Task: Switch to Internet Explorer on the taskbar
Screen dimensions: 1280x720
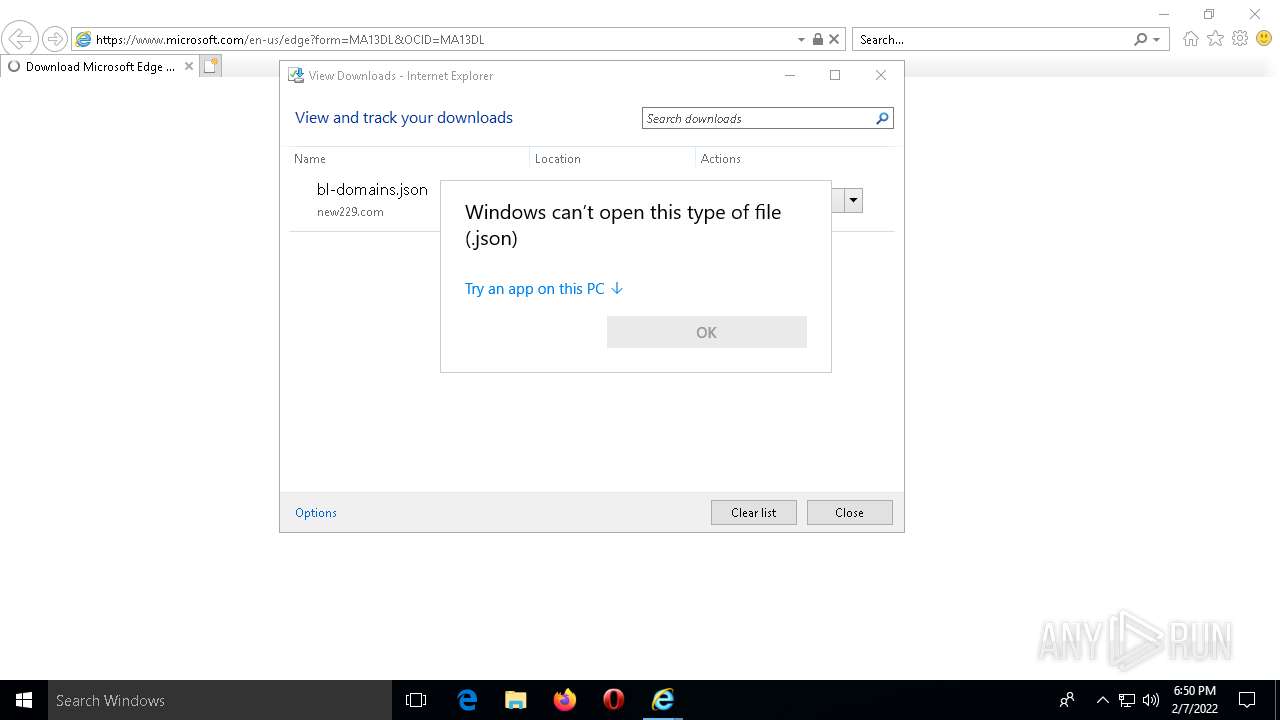Action: 663,700
